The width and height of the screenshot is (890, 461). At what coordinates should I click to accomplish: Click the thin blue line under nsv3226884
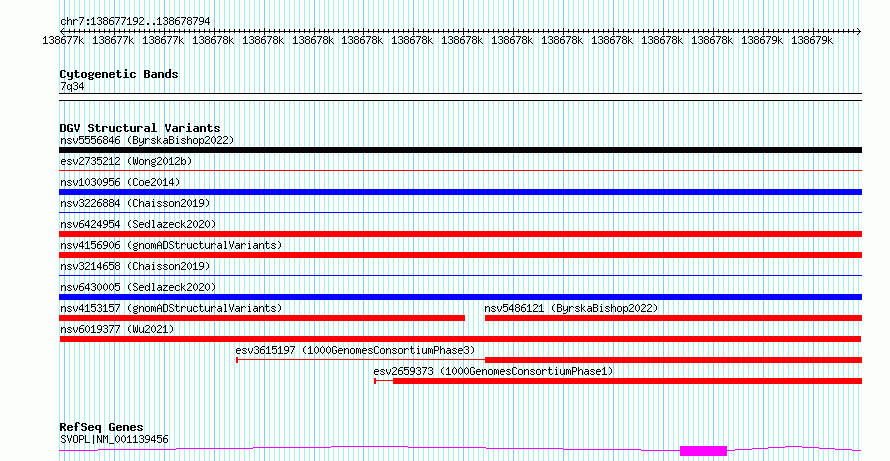pyautogui.click(x=460, y=212)
